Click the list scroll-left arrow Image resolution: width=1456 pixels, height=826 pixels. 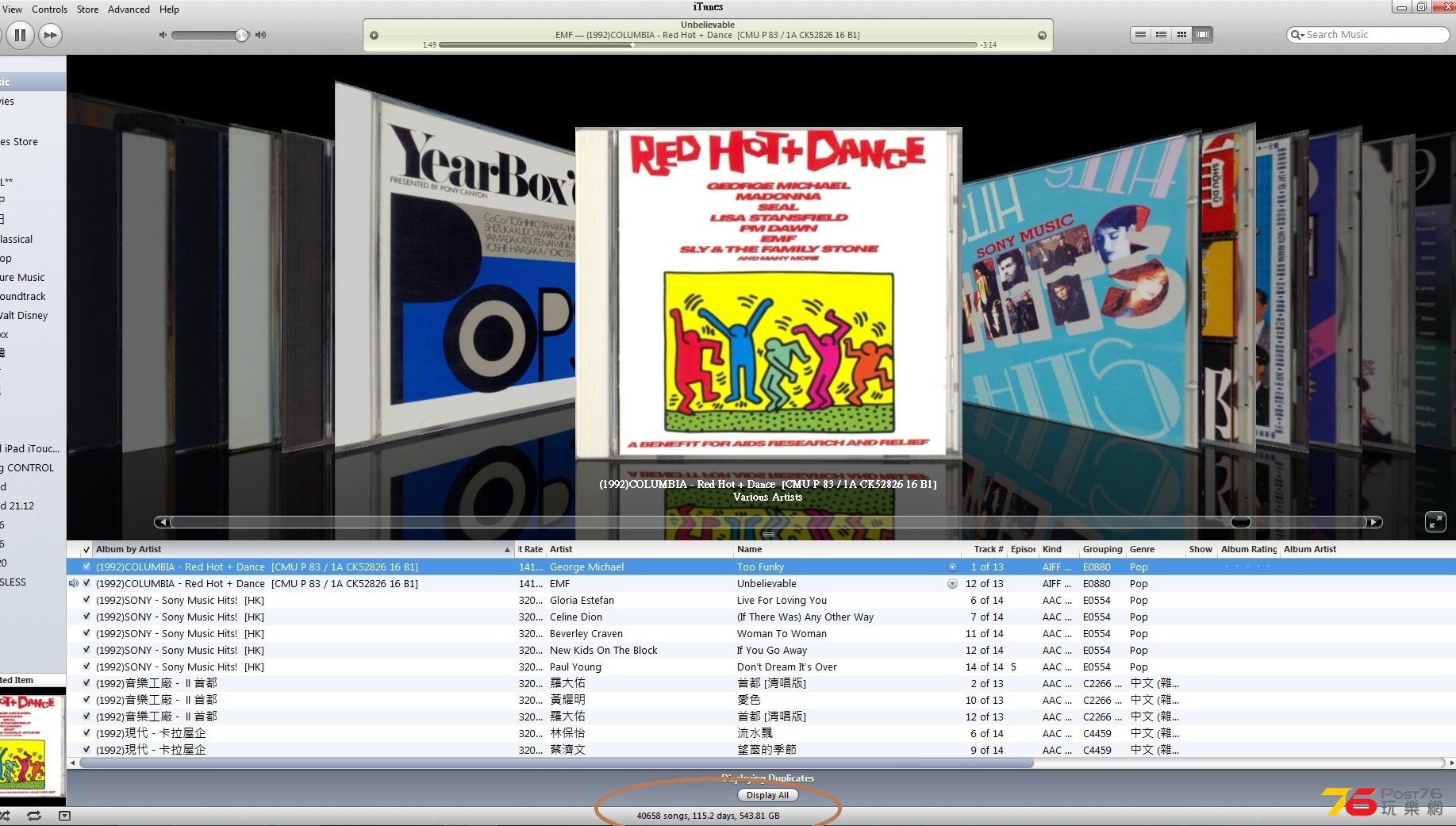pyautogui.click(x=73, y=763)
